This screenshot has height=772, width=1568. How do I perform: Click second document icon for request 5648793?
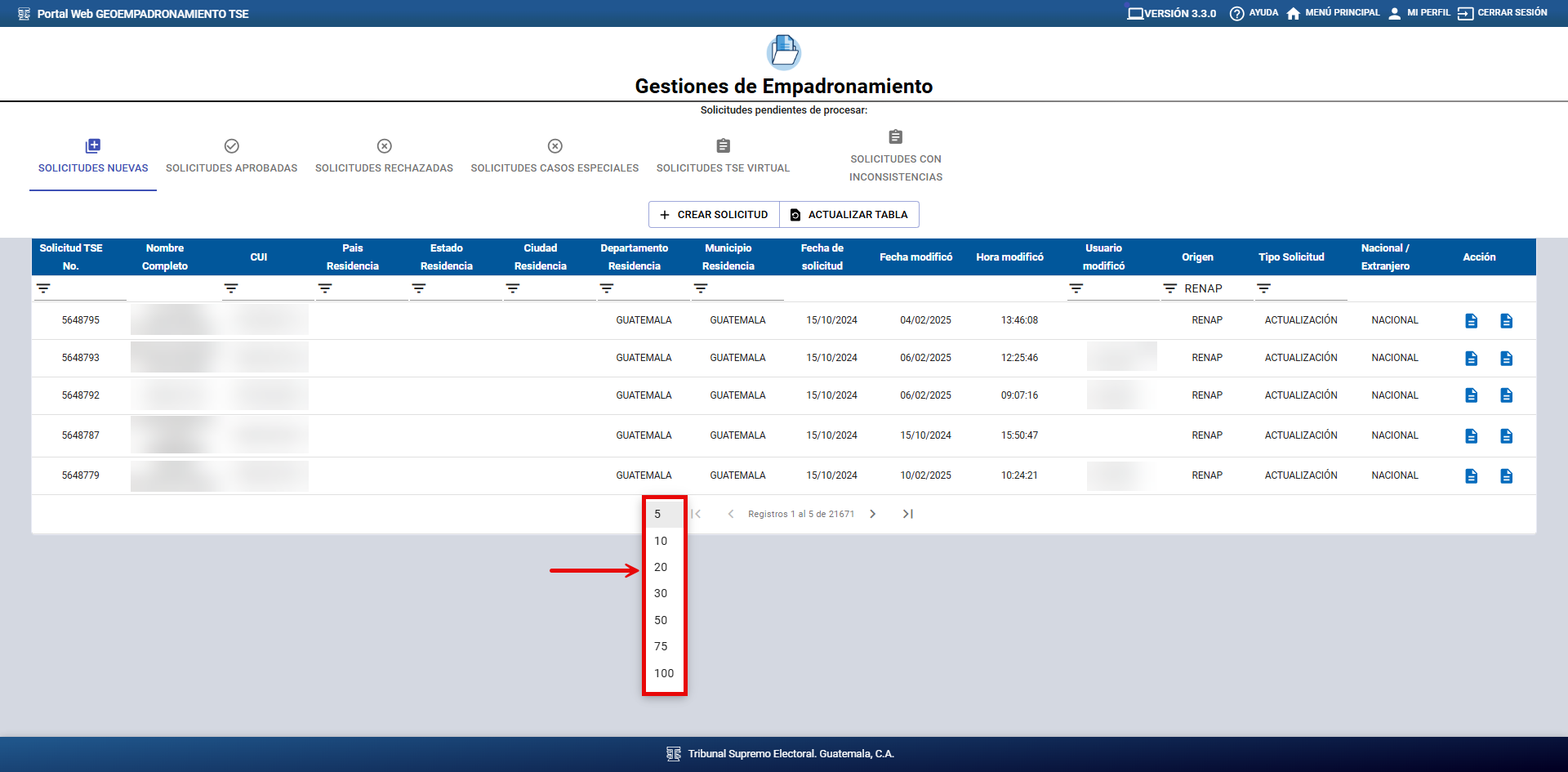[x=1506, y=359]
